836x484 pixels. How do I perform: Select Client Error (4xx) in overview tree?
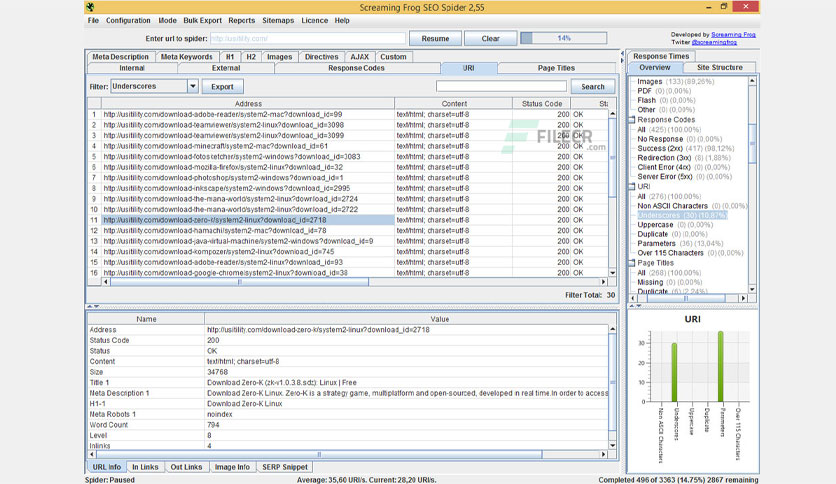point(684,167)
